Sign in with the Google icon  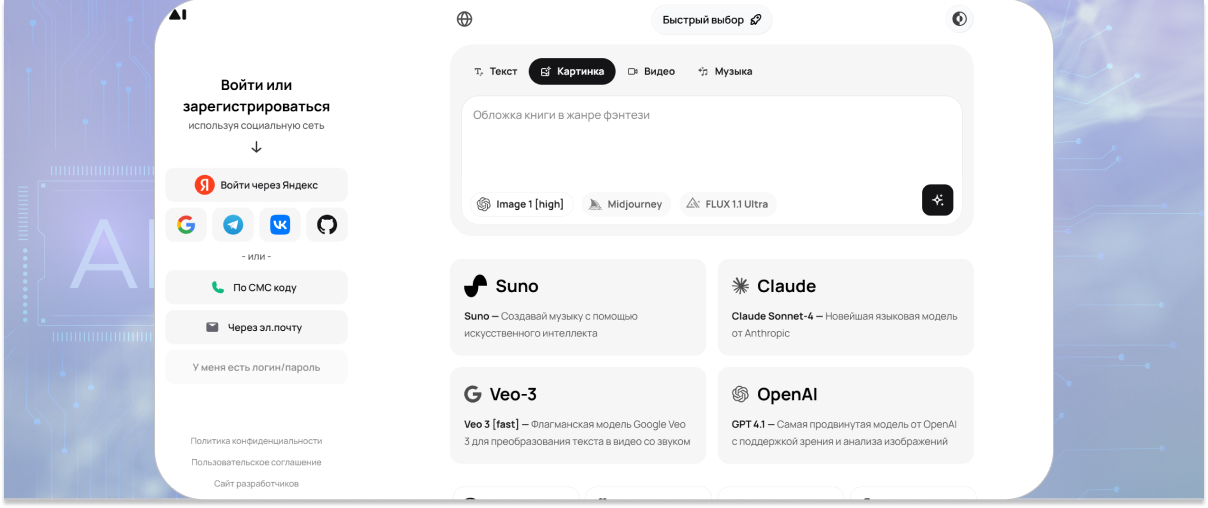point(186,225)
